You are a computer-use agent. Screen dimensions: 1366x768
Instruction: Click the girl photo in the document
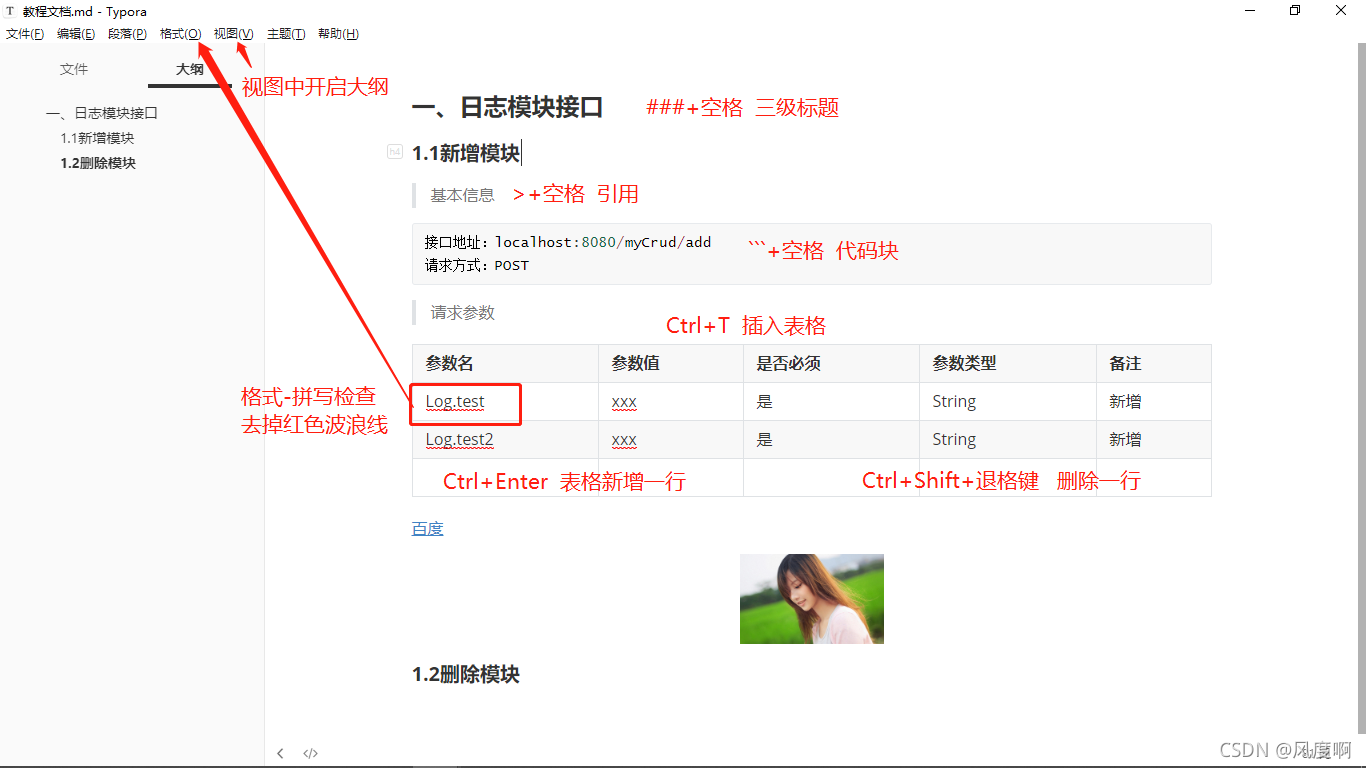click(x=812, y=599)
